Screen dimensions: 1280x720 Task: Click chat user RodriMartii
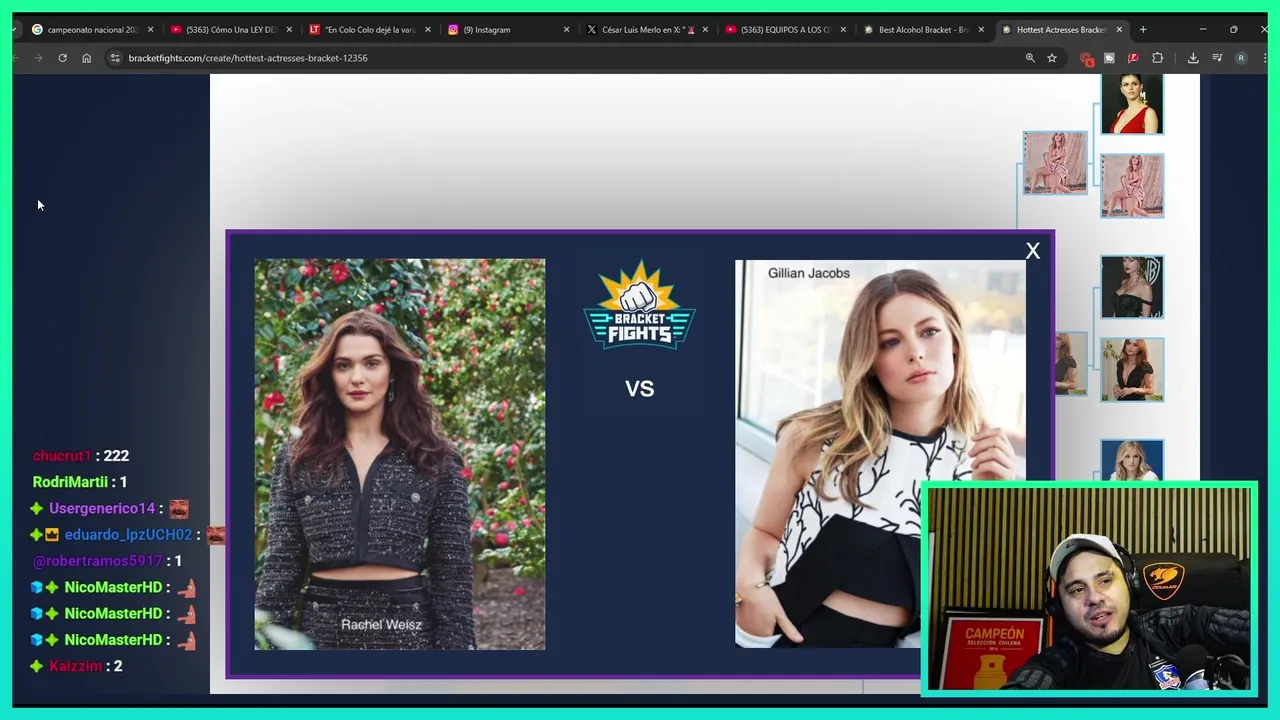(x=70, y=482)
